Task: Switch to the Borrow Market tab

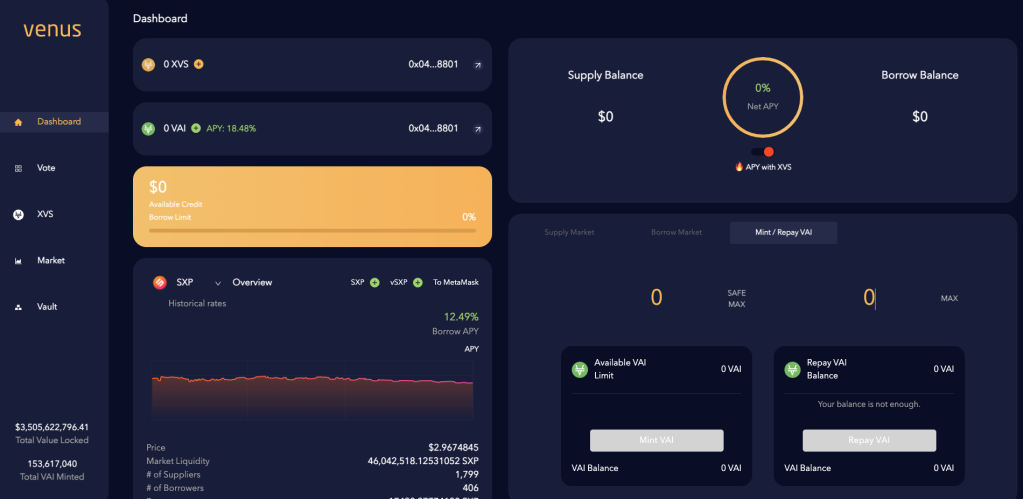Action: tap(677, 232)
